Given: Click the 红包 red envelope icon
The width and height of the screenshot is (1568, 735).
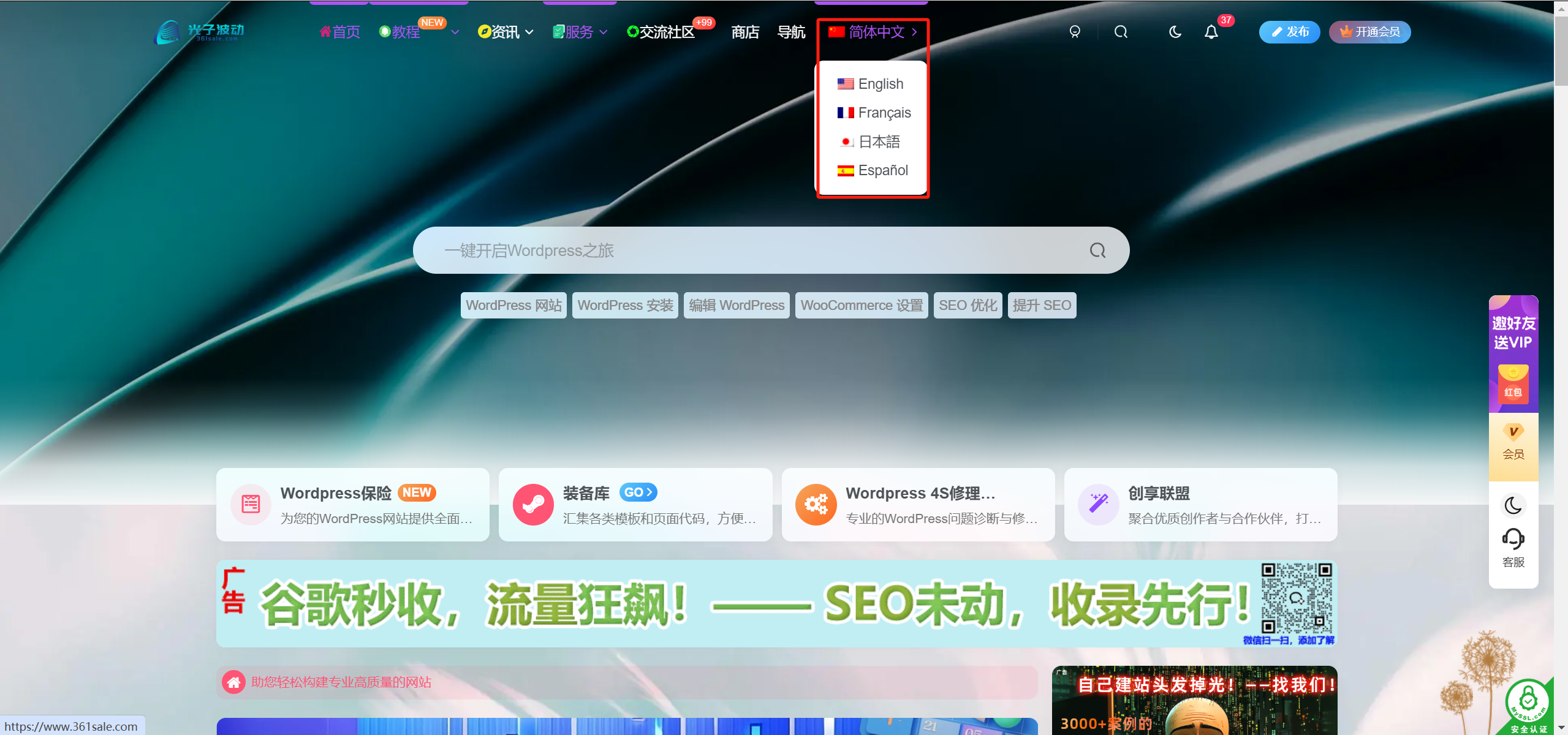Looking at the screenshot, I should [x=1513, y=384].
